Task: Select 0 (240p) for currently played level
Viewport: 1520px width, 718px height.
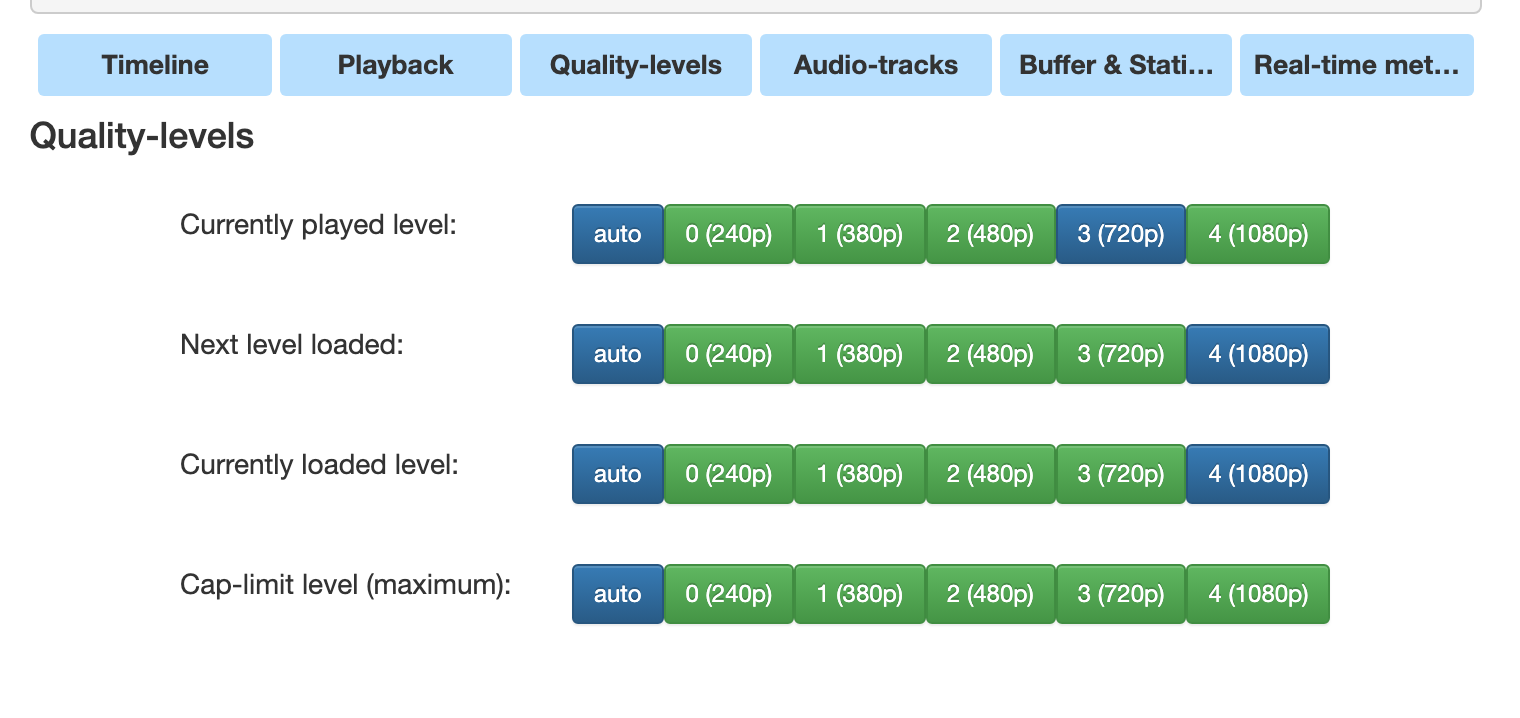Action: [728, 234]
